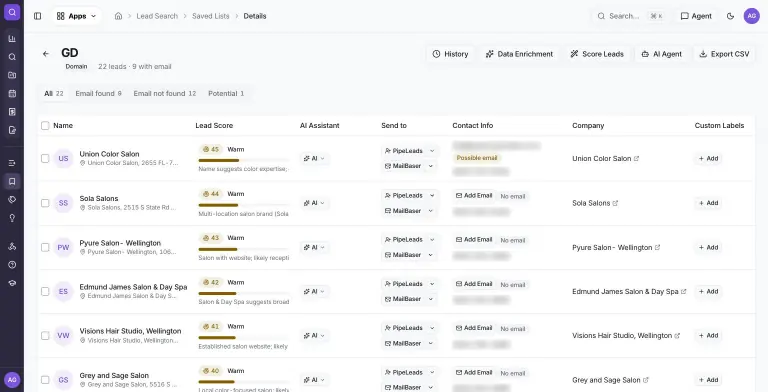
Task: Check the Pyure Salon- Wellington row checkbox
Action: click(45, 247)
